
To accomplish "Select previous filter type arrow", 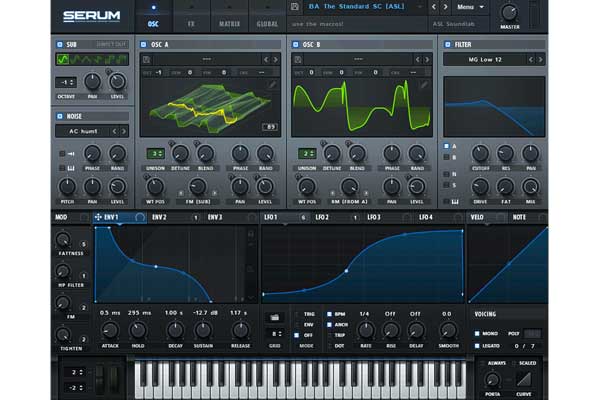I will pos(531,59).
